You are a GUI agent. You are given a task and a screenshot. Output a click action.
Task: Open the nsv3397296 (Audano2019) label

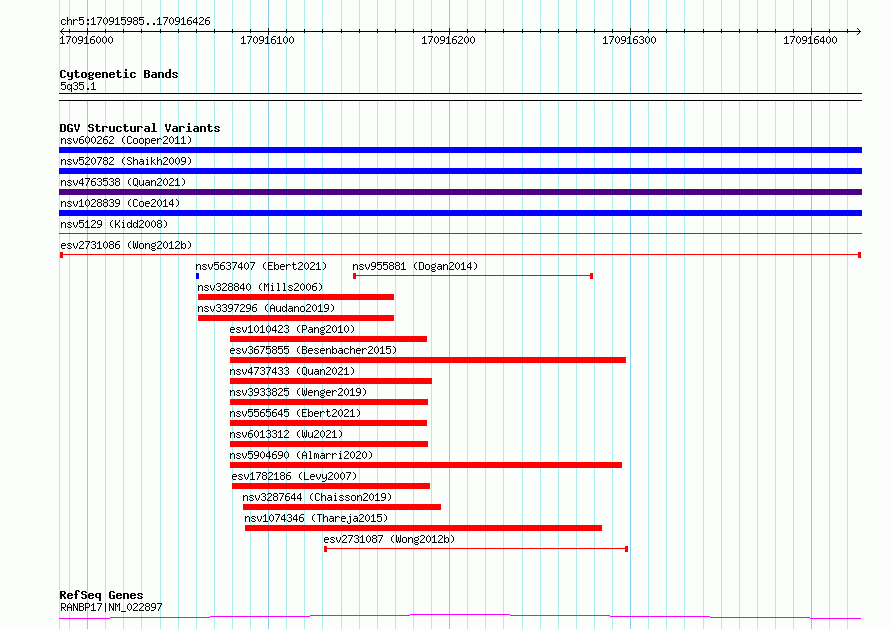coord(266,308)
